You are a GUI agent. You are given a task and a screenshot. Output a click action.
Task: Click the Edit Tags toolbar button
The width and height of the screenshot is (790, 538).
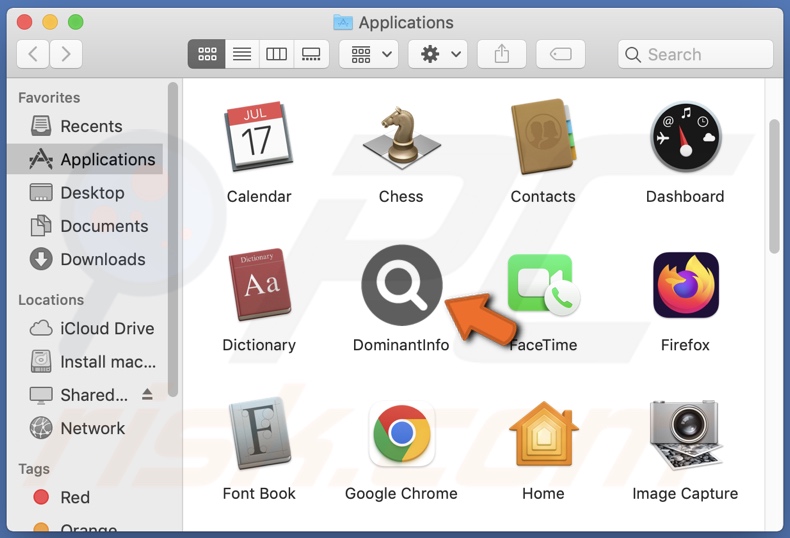click(561, 54)
